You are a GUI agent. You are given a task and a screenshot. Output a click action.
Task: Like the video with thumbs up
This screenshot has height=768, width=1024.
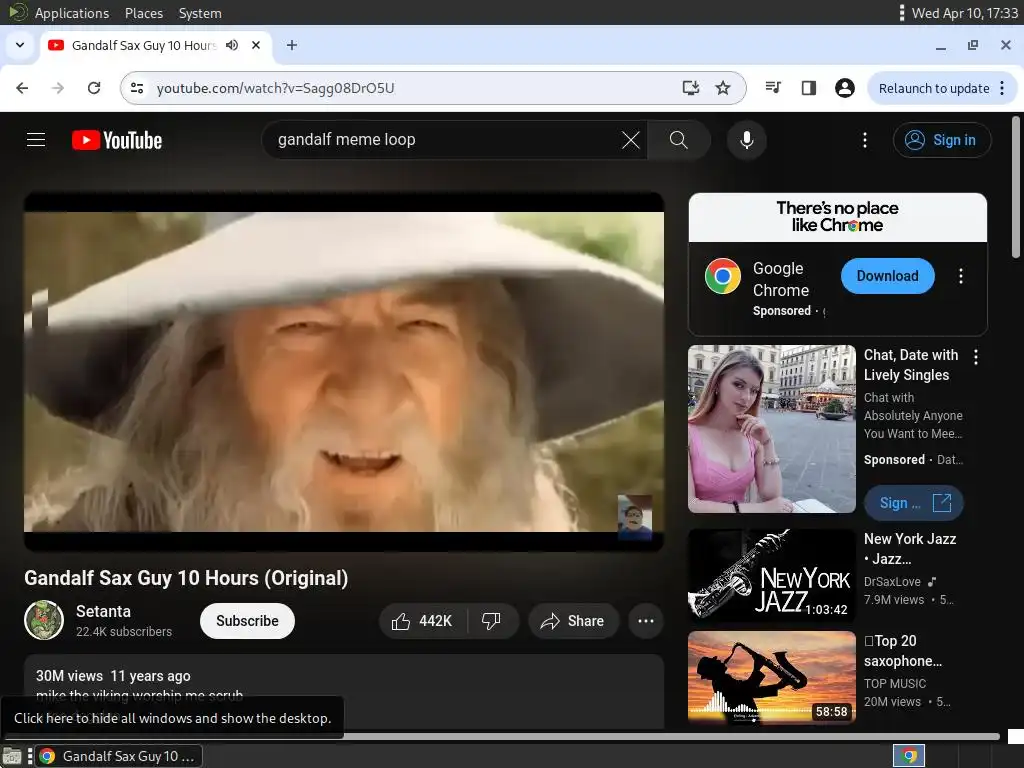coord(423,620)
